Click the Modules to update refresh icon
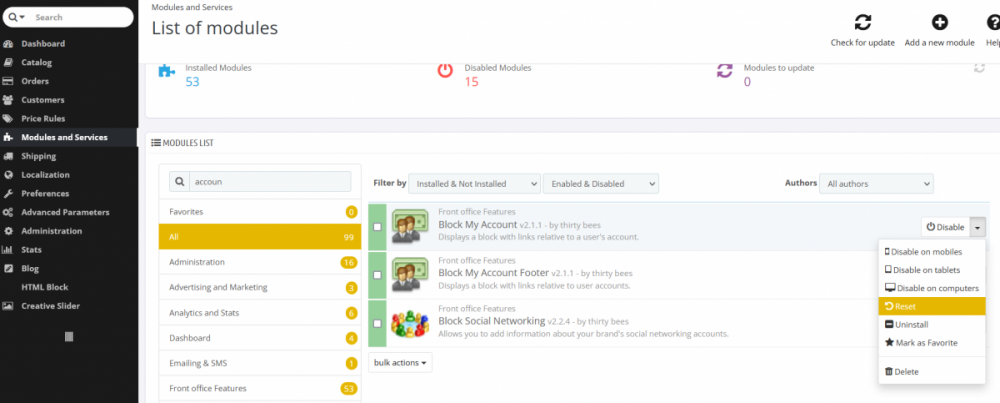The height and width of the screenshot is (403, 1000). coord(725,71)
